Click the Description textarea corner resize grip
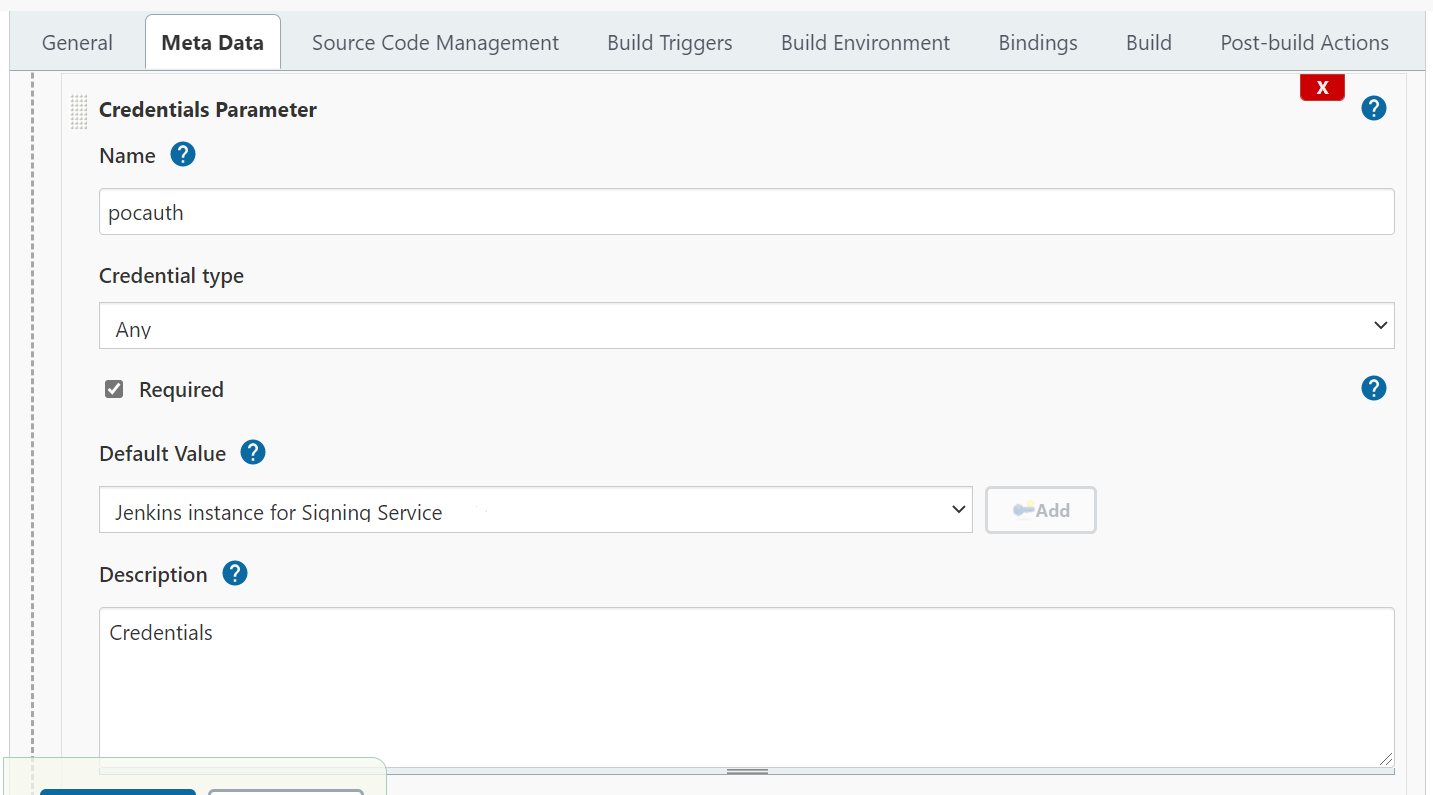The image size is (1433, 795). coord(1384,759)
